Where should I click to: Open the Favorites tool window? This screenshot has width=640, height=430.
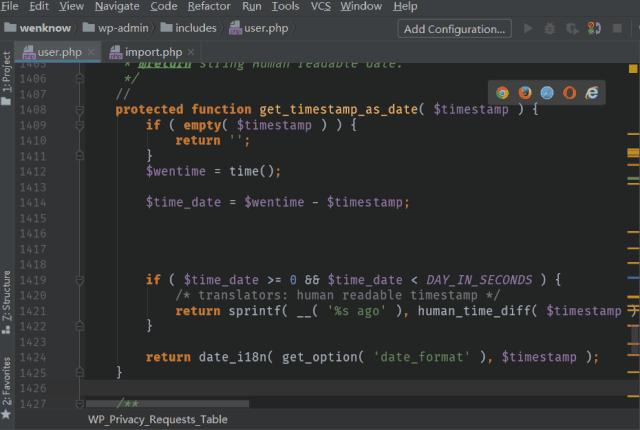pyautogui.click(x=7, y=388)
